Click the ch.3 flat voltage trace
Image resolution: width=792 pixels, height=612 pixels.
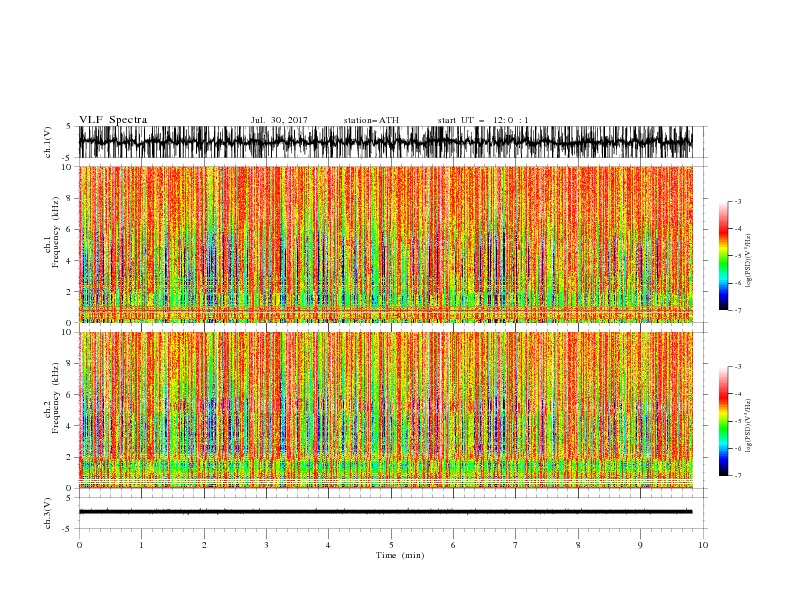pyautogui.click(x=386, y=512)
